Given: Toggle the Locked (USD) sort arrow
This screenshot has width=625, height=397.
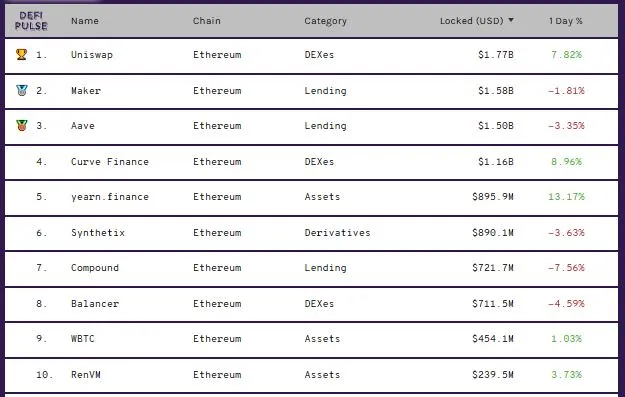Looking at the screenshot, I should coord(511,20).
